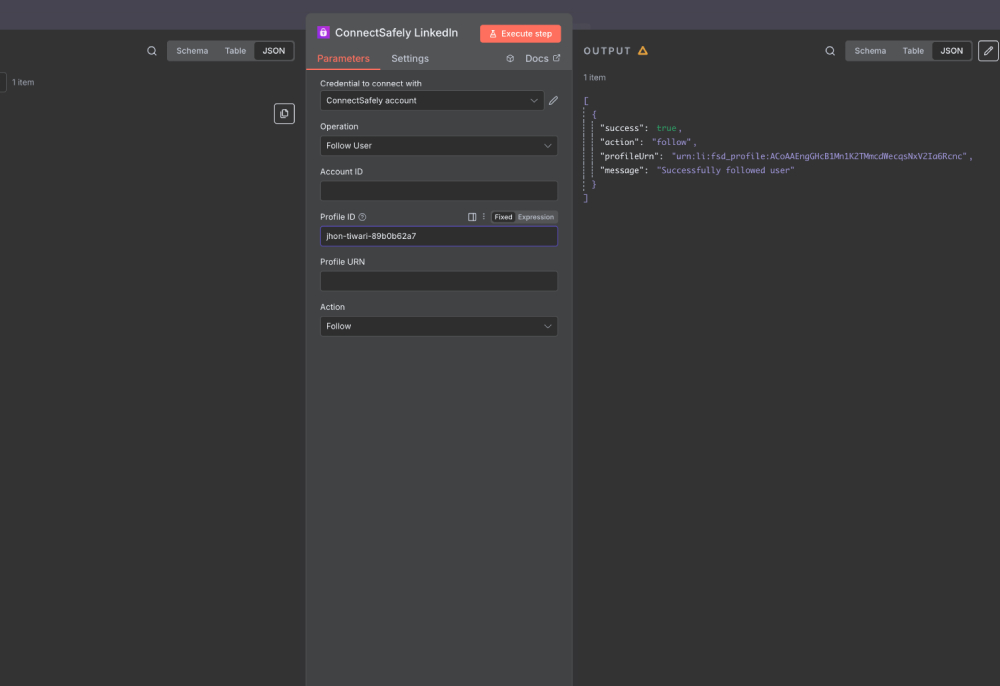Click the ConnectSafely LinkedIn node icon

322,32
